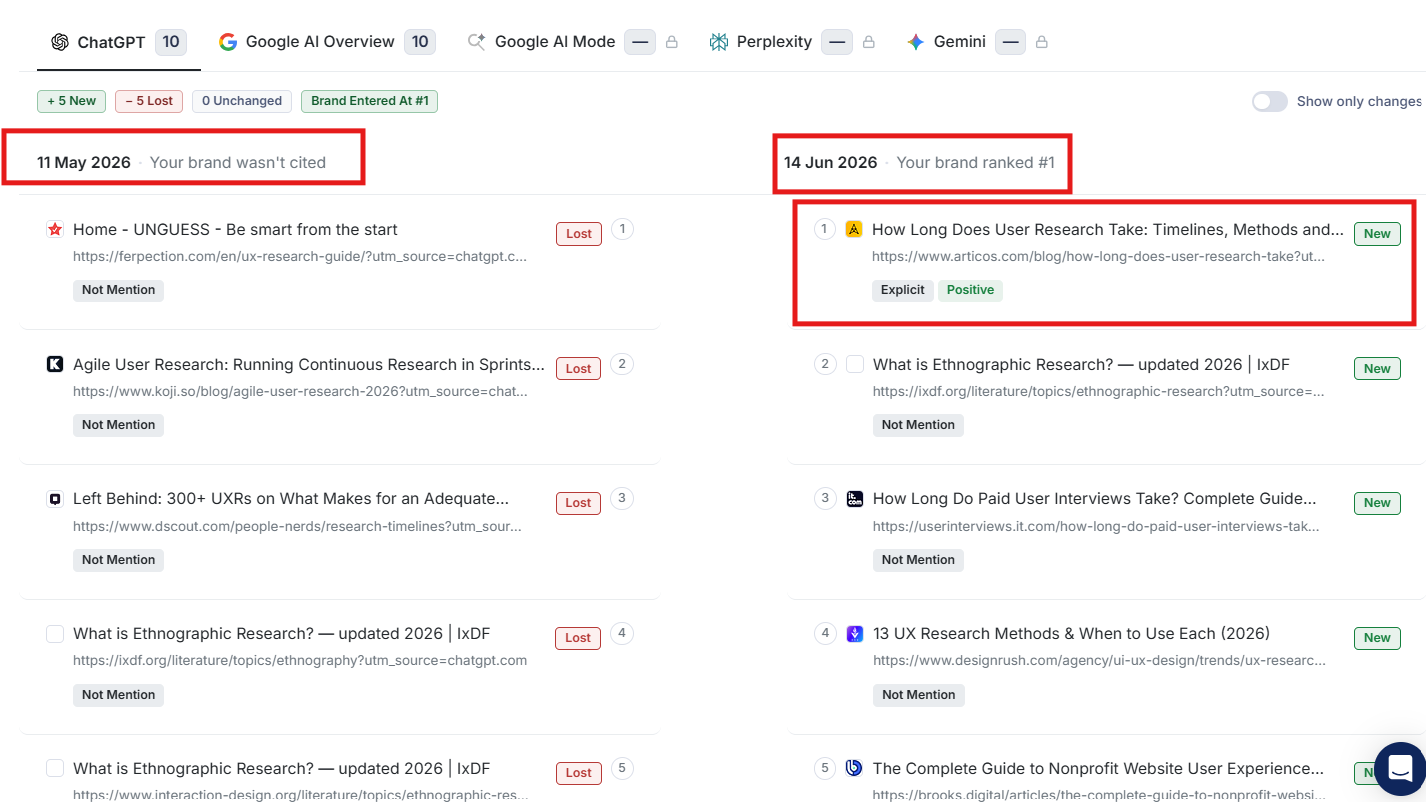Click Lost badge on Left Behind row
The width and height of the screenshot is (1426, 802).
(x=579, y=503)
